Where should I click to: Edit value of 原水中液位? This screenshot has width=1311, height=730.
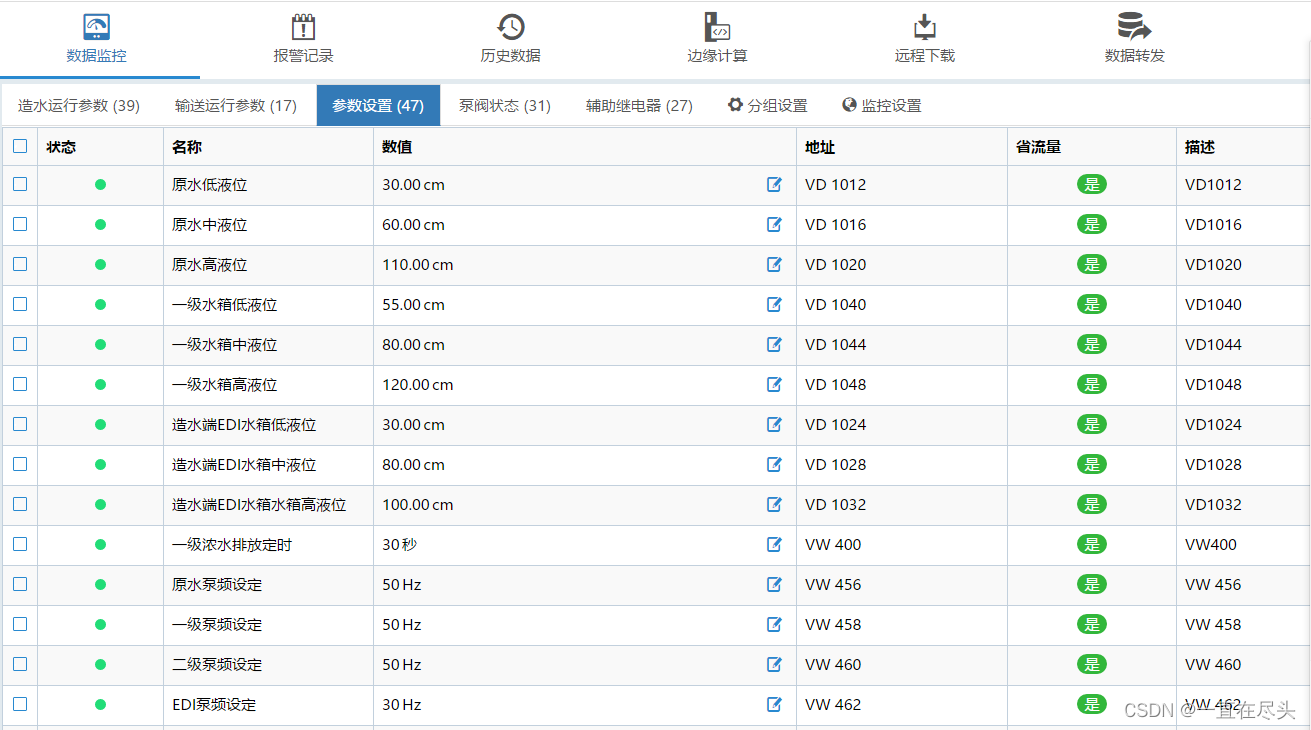click(774, 224)
